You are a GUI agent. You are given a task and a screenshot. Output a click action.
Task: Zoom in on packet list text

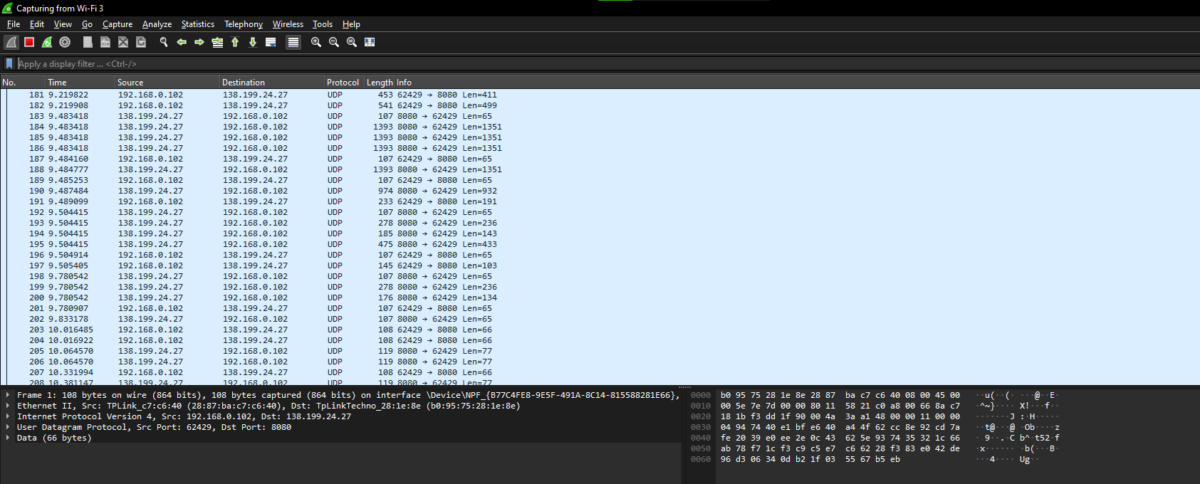(316, 42)
